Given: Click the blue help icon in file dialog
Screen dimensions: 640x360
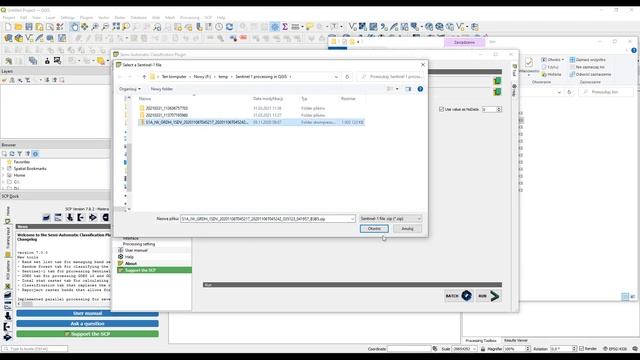Looking at the screenshot, I should [x=420, y=89].
